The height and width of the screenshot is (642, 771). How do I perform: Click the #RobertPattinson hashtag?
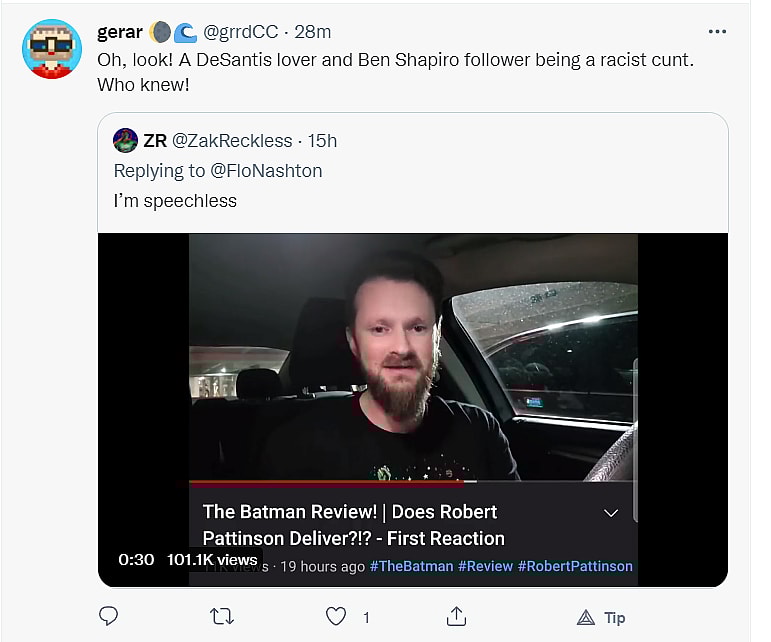click(x=575, y=566)
